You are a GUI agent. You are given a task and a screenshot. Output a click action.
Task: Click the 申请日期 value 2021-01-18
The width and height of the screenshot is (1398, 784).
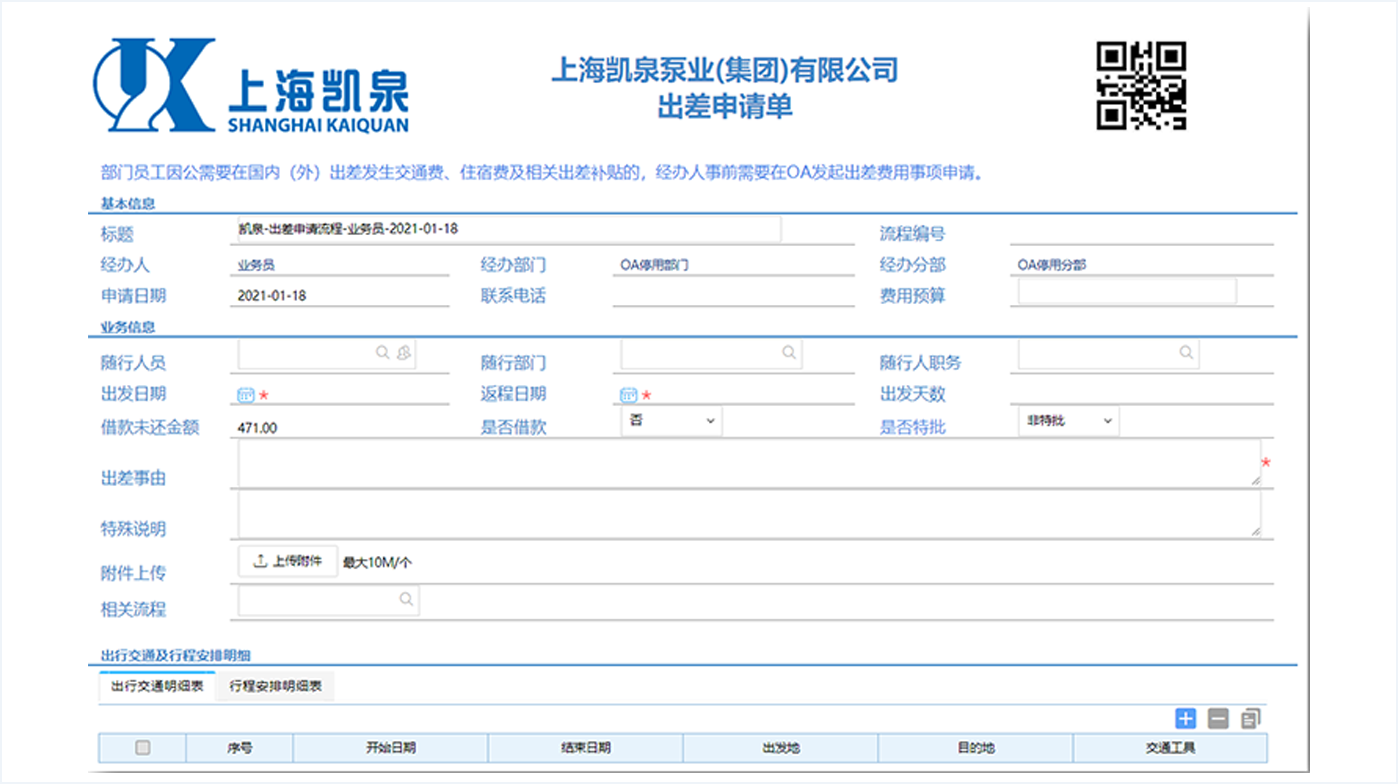pyautogui.click(x=272, y=296)
